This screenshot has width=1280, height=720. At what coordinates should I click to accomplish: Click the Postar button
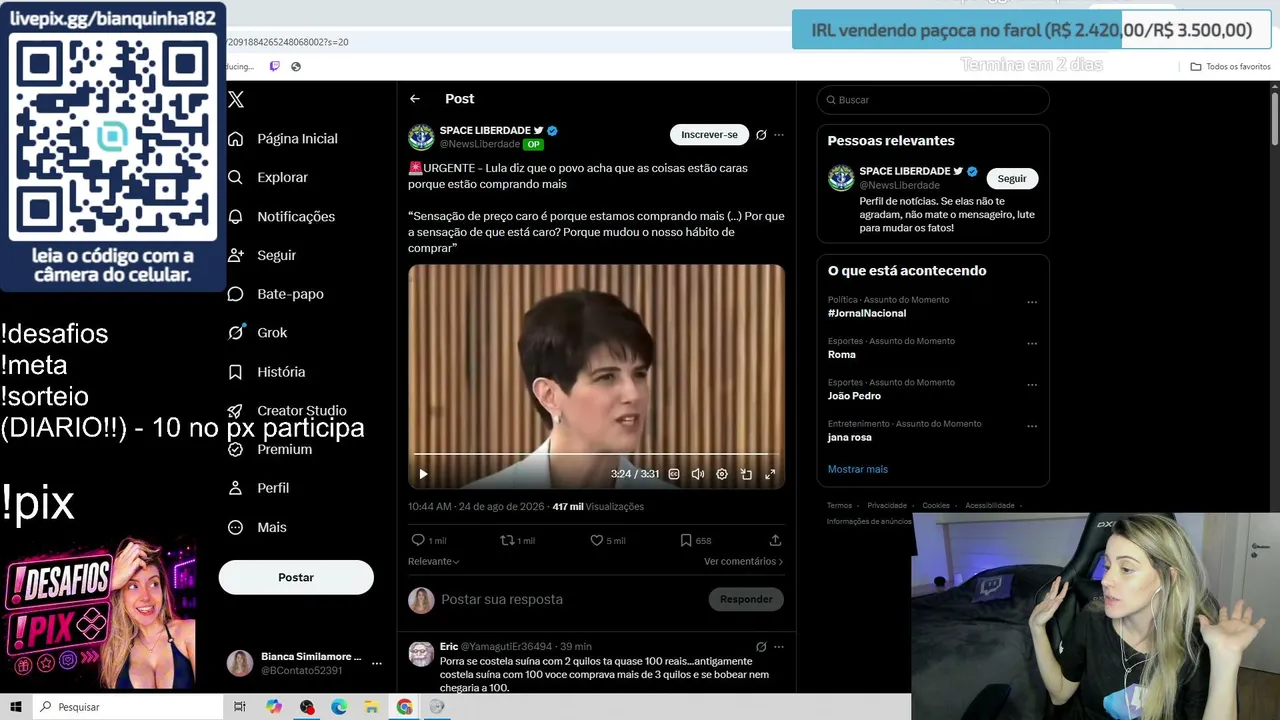pos(296,577)
